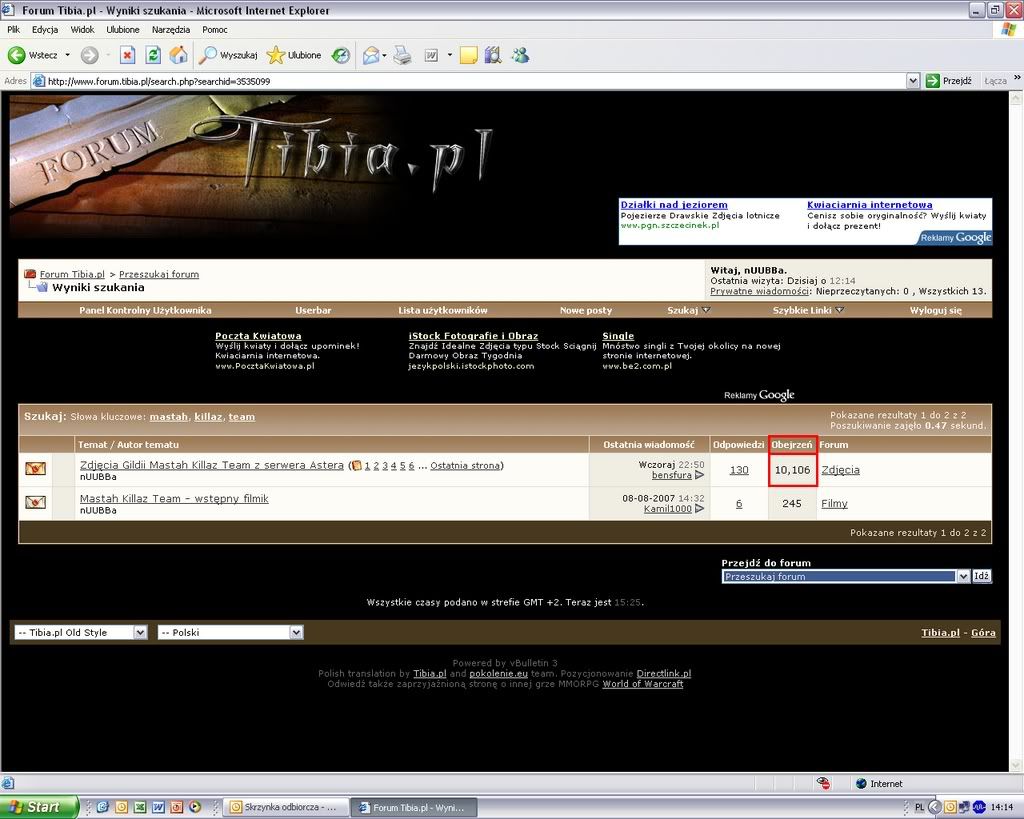This screenshot has height=819, width=1024.
Task: Click the Przejdź go button
Action: (950, 81)
